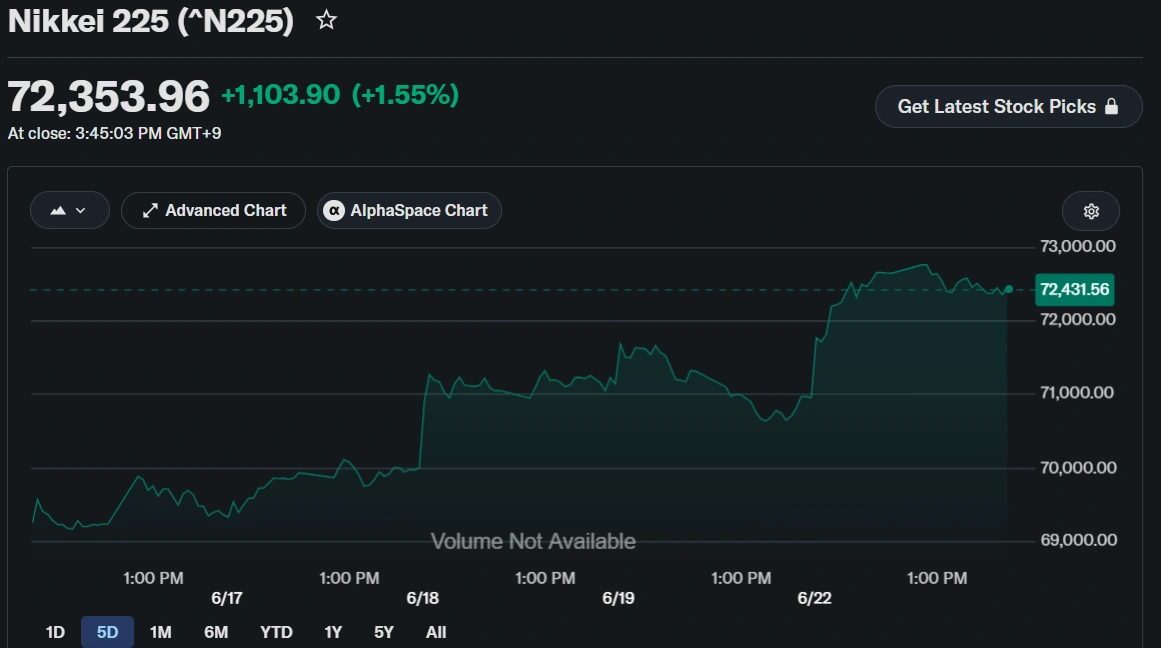The width and height of the screenshot is (1161, 648).
Task: Click the 6/22 date label
Action: [x=814, y=598]
